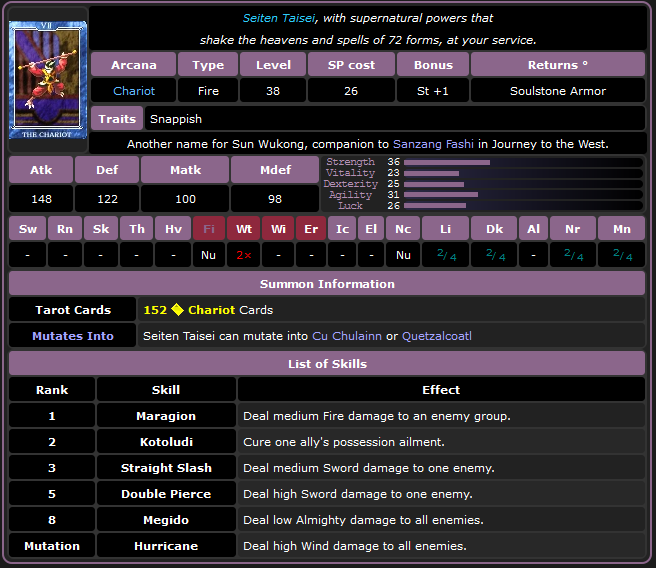The image size is (656, 568).
Task: Click the Strength stat bar
Action: (447, 162)
